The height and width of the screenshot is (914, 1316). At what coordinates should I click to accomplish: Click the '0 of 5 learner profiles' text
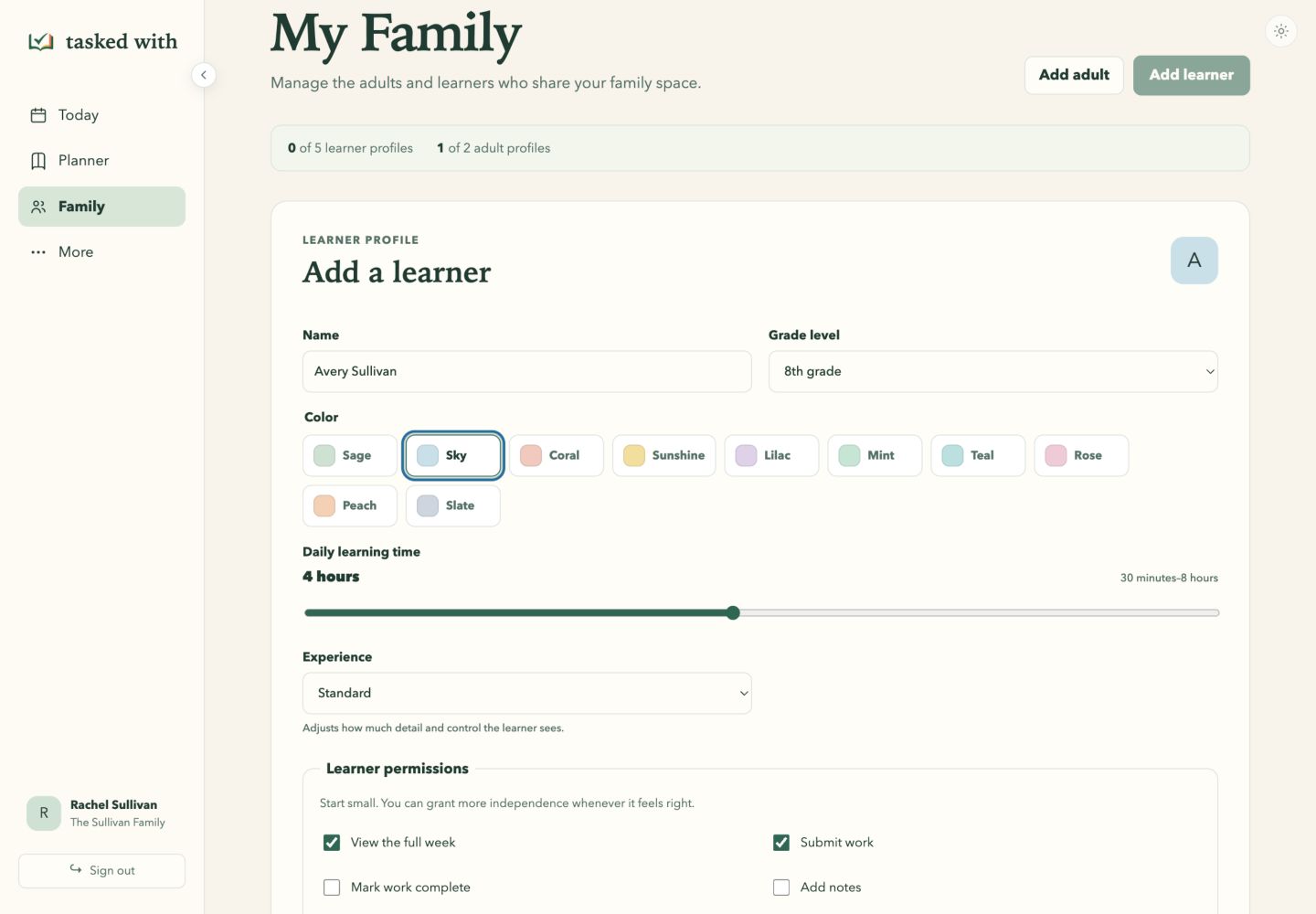point(350,148)
